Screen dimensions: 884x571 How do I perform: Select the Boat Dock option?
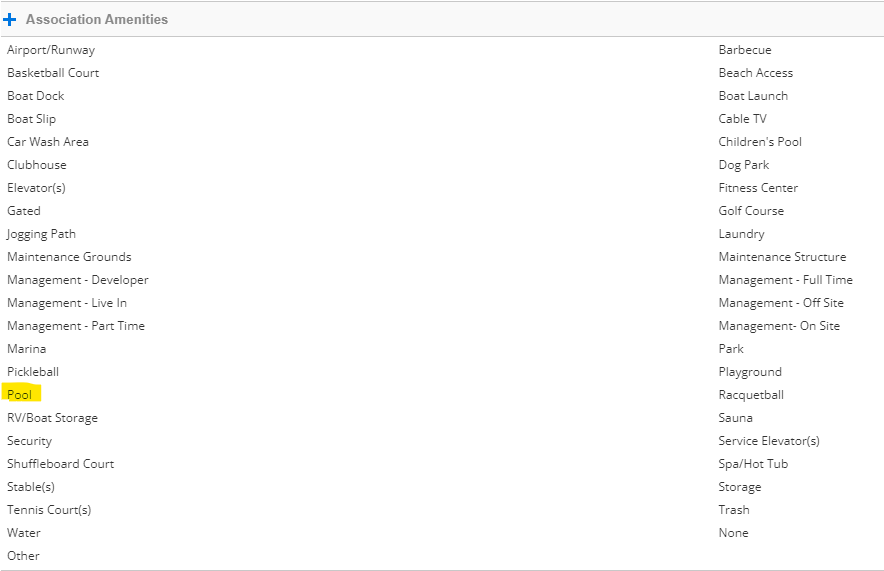36,96
